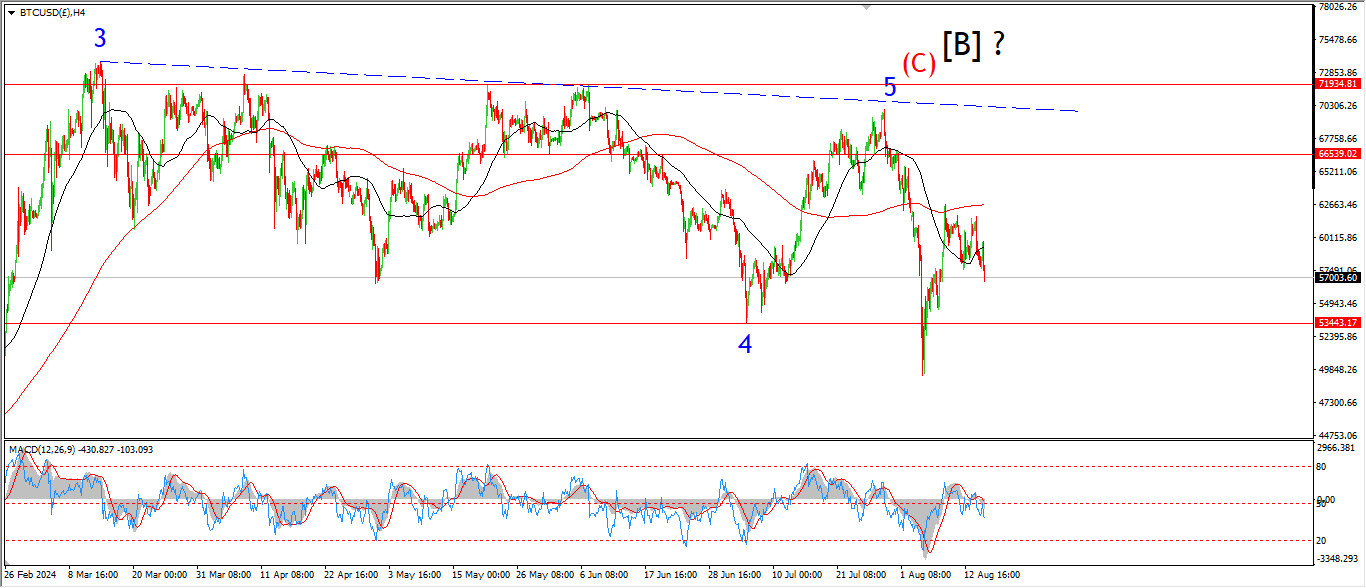
Task: Click the dropdown triangle beside BTCUSD title
Action: (11, 13)
